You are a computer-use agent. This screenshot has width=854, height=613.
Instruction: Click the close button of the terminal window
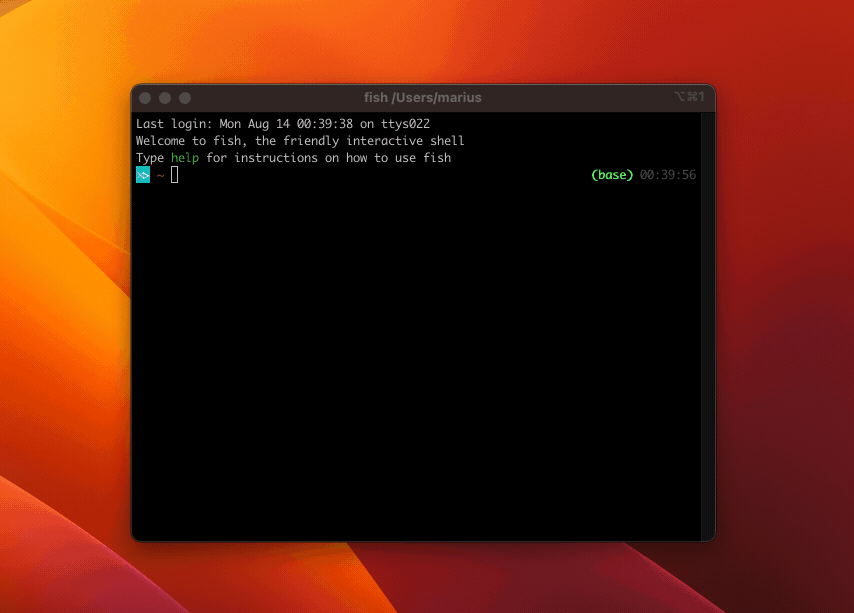point(145,98)
